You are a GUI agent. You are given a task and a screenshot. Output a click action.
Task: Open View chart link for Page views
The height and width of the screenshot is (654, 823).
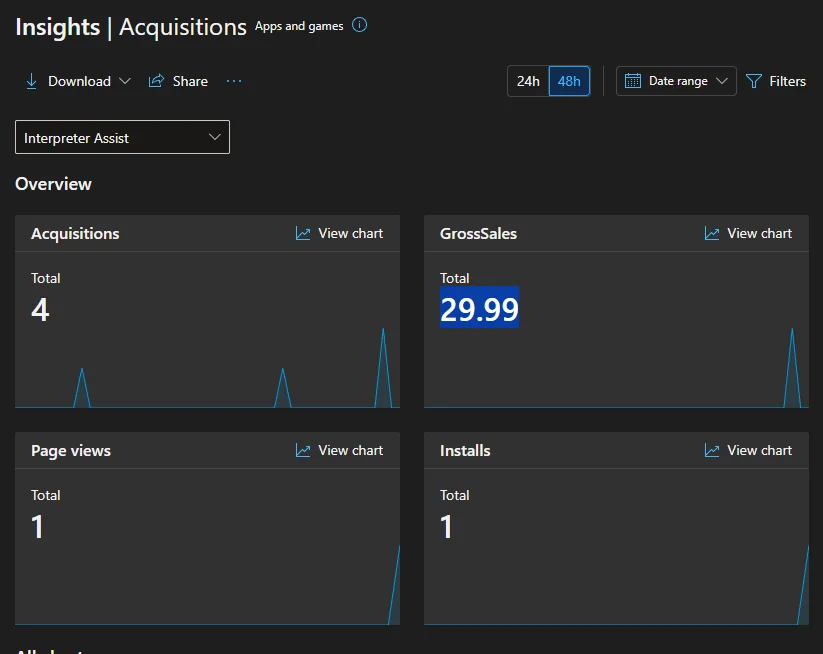(x=351, y=450)
